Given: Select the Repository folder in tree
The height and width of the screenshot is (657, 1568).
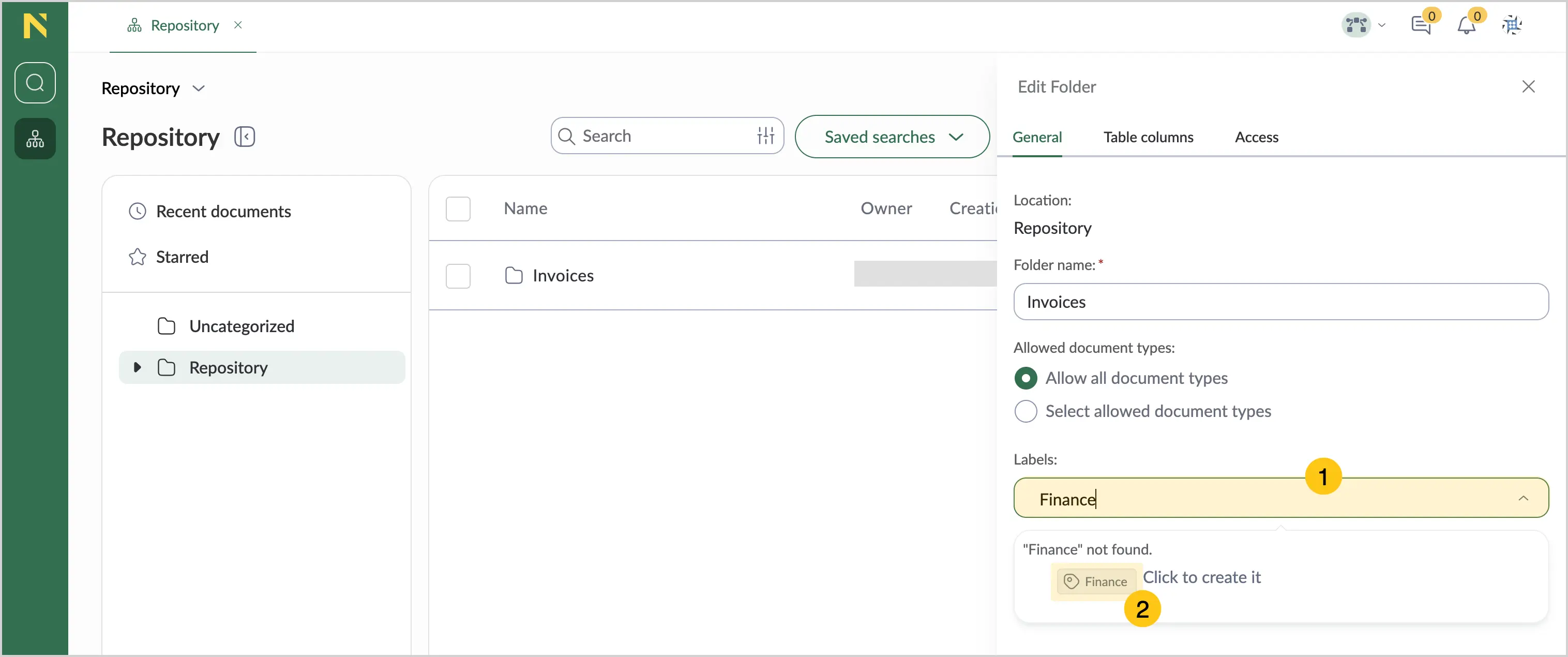Looking at the screenshot, I should click(x=262, y=367).
